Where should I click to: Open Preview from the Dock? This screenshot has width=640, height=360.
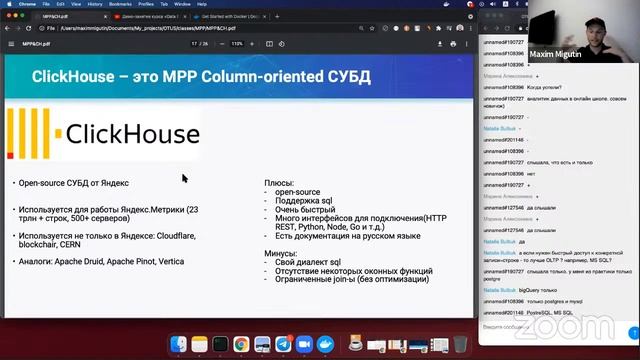click(x=262, y=344)
